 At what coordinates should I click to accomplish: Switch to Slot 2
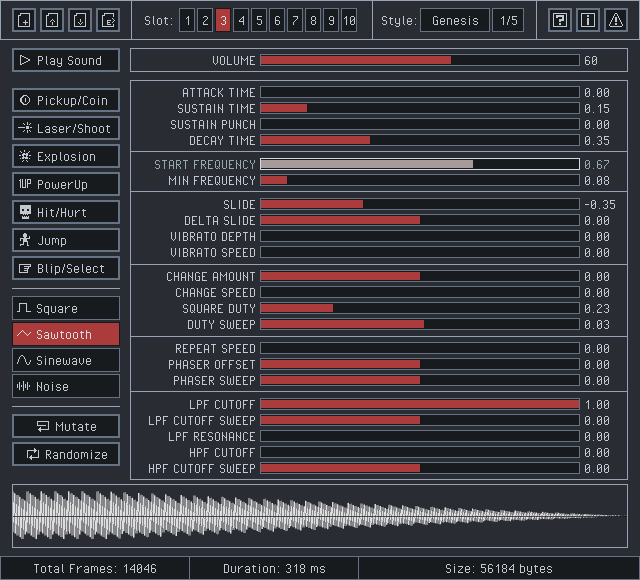click(x=205, y=20)
